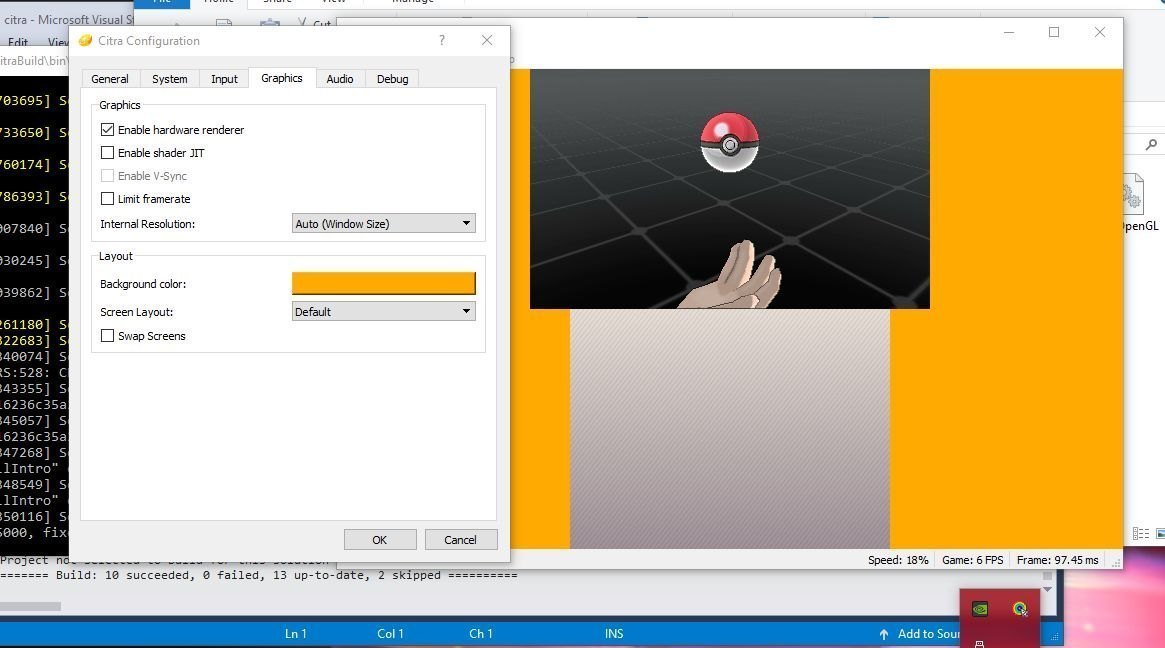This screenshot has width=1165, height=648.
Task: Click the Visual Studio title bar text
Action: click(68, 20)
